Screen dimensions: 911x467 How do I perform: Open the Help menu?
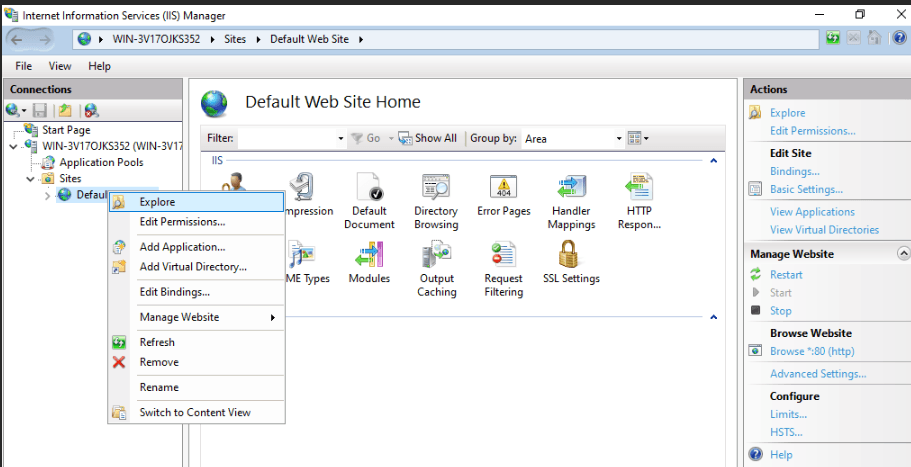click(99, 66)
